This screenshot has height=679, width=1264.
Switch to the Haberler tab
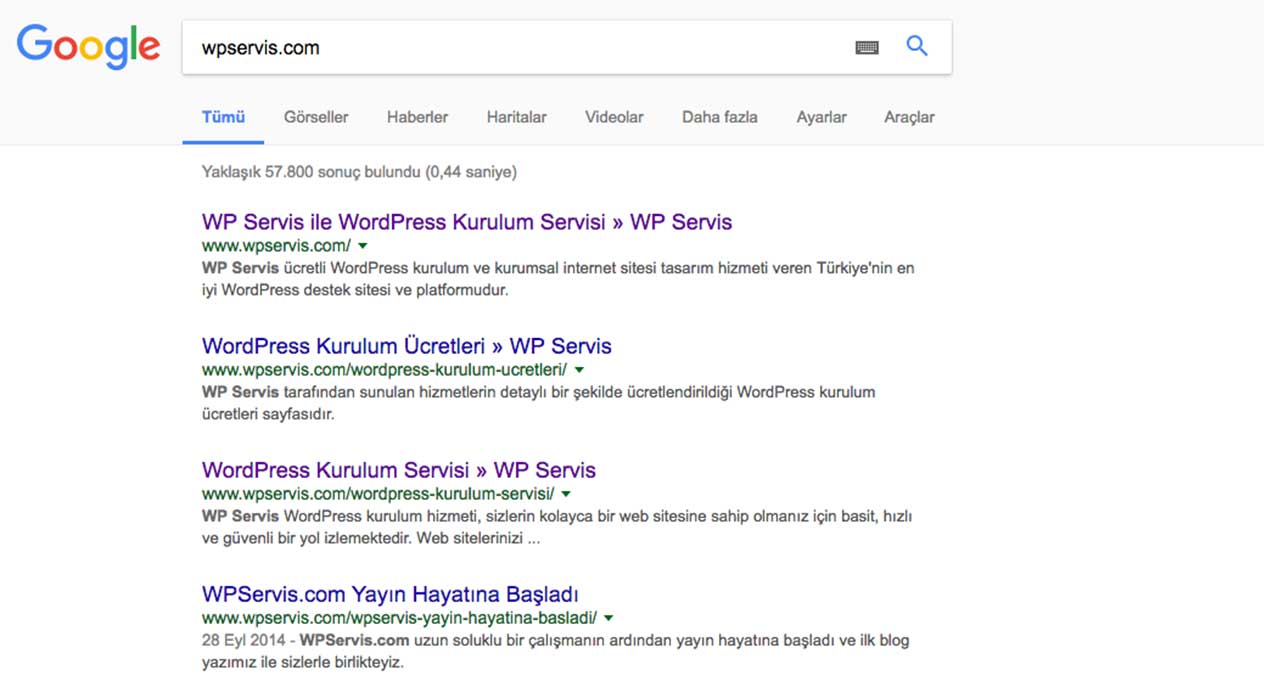pos(417,116)
